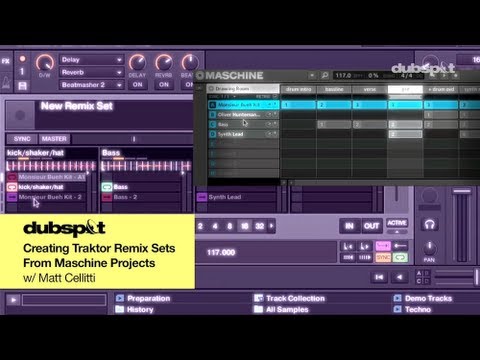Click the remix deck cover art thumbnail
480x360 pixels.
(x=20, y=115)
